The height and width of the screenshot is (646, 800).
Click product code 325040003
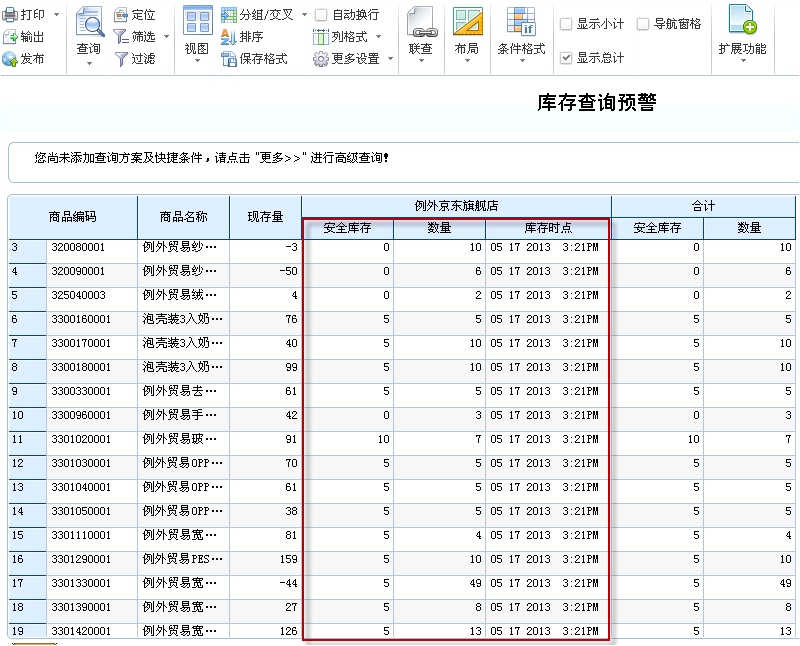(78, 295)
